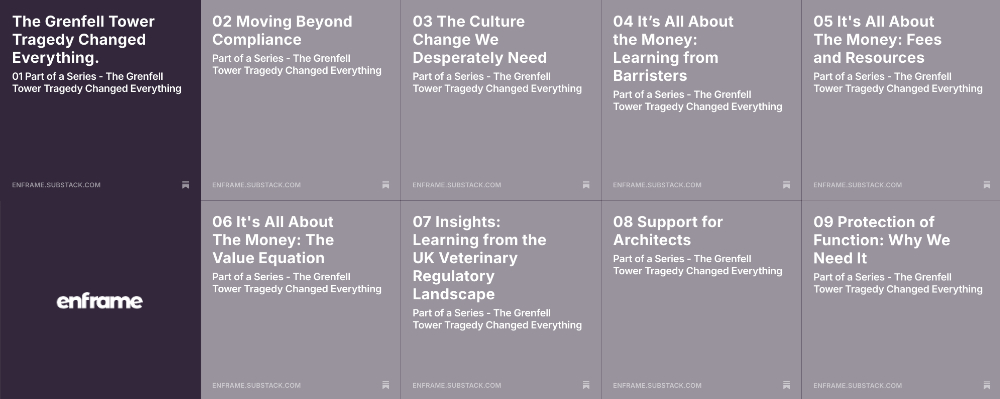Open the enframe logo tile
This screenshot has width=1000, height=399.
coord(99,301)
